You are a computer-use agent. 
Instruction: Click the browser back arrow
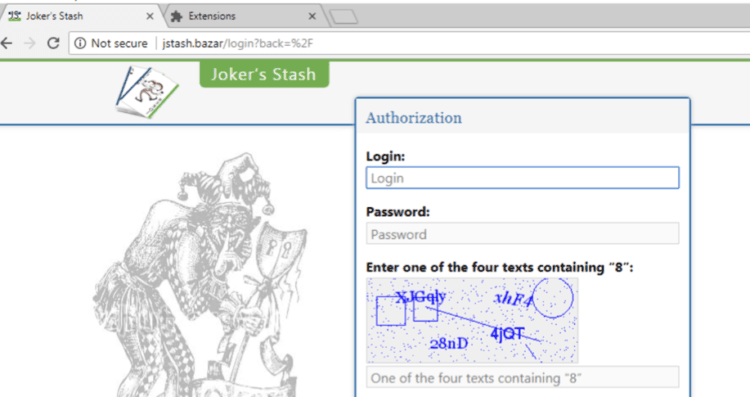pyautogui.click(x=7, y=44)
